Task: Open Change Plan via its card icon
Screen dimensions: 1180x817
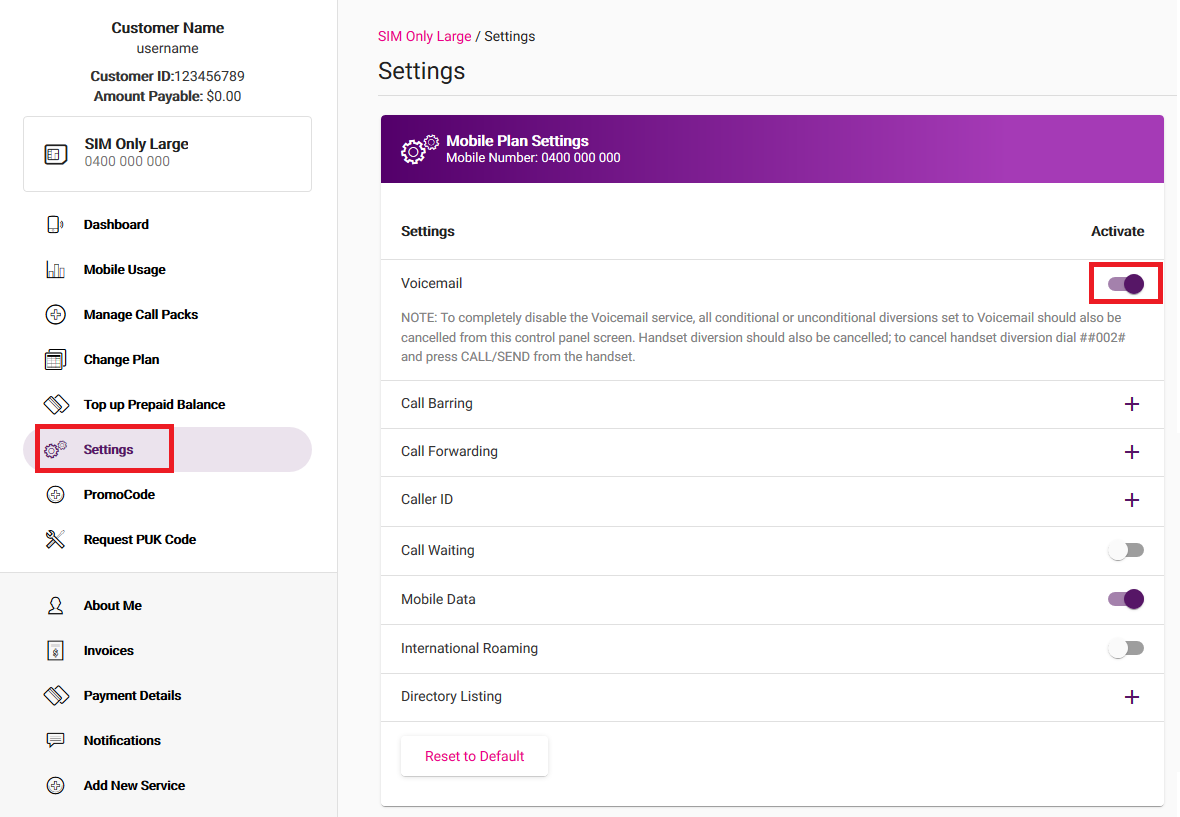Action: coord(57,359)
